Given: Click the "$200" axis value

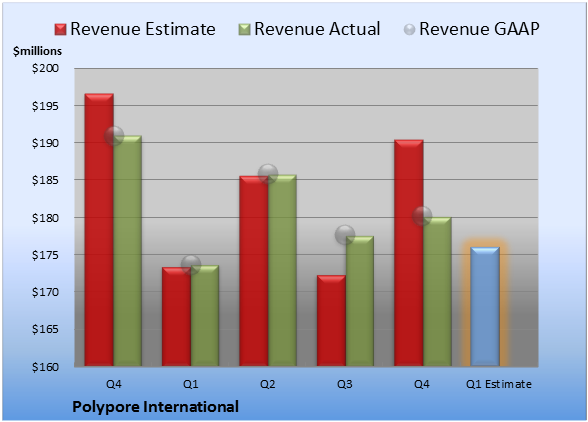Looking at the screenshot, I should click(45, 68).
